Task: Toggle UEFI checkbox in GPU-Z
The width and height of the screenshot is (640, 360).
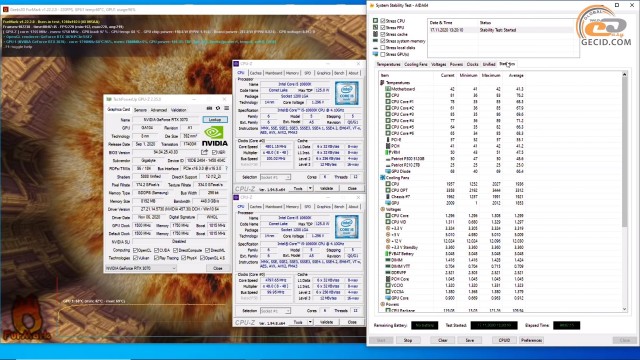Action: click(215, 152)
